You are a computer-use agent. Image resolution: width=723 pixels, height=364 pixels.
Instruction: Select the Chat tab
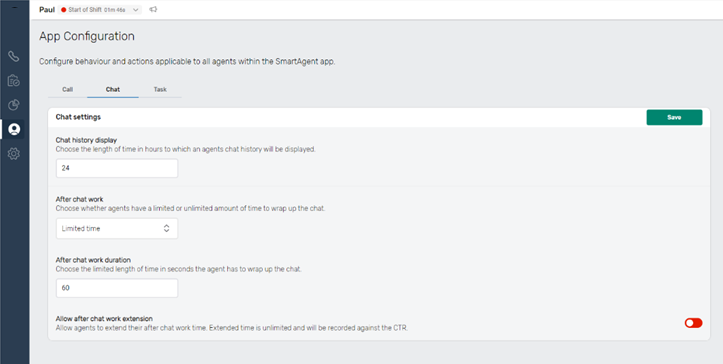113,90
